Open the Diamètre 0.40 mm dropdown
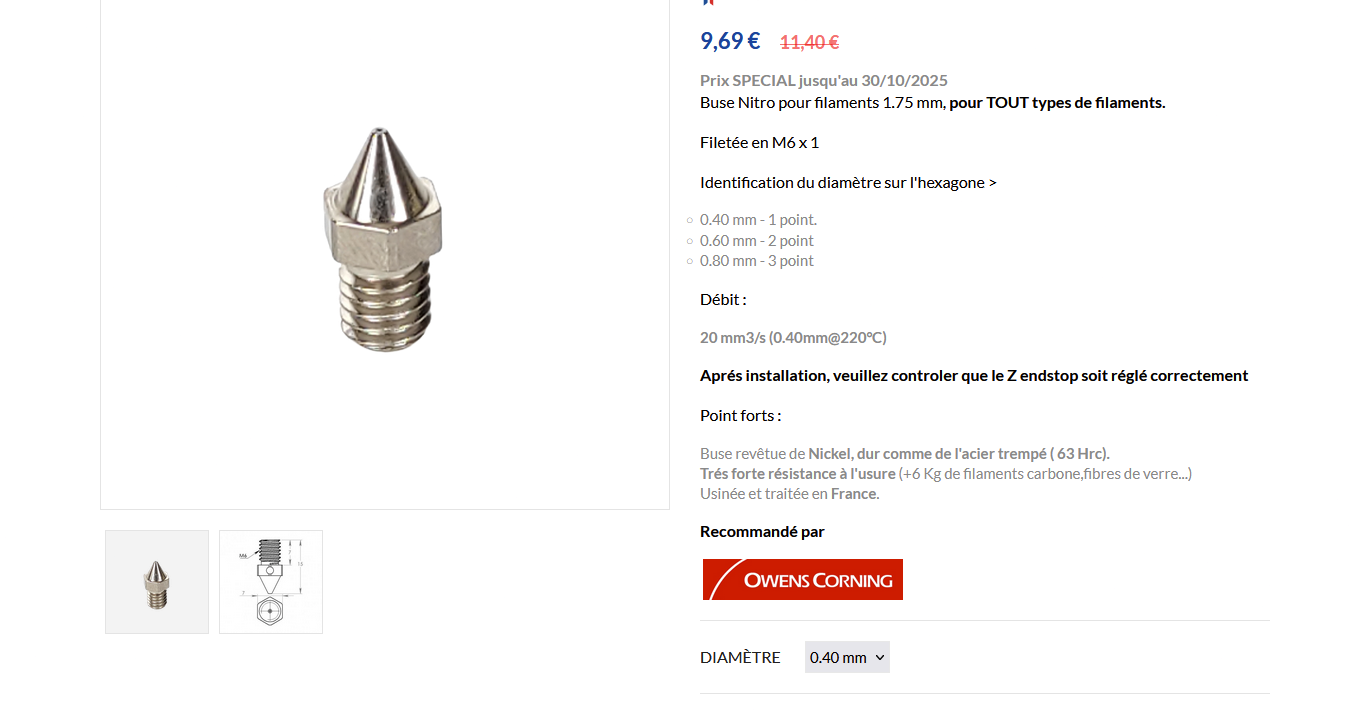This screenshot has height=718, width=1363. pyautogui.click(x=847, y=657)
